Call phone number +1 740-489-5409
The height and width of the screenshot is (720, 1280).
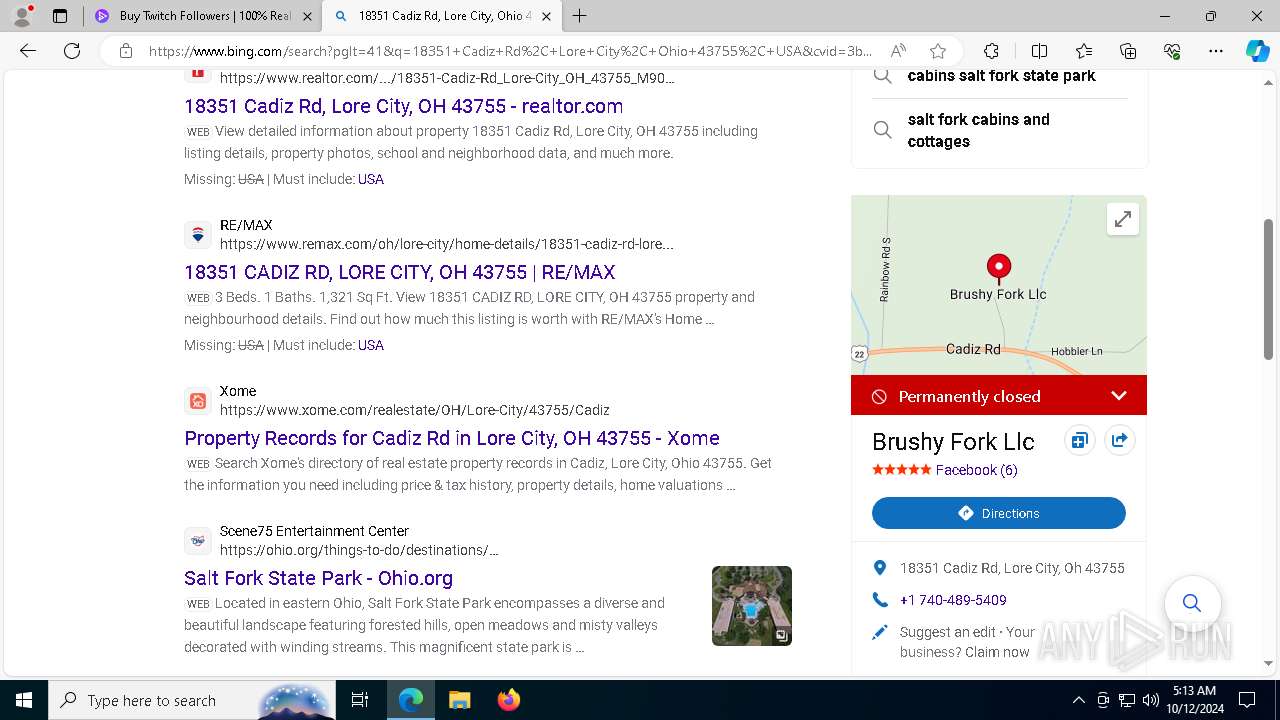[x=953, y=600]
